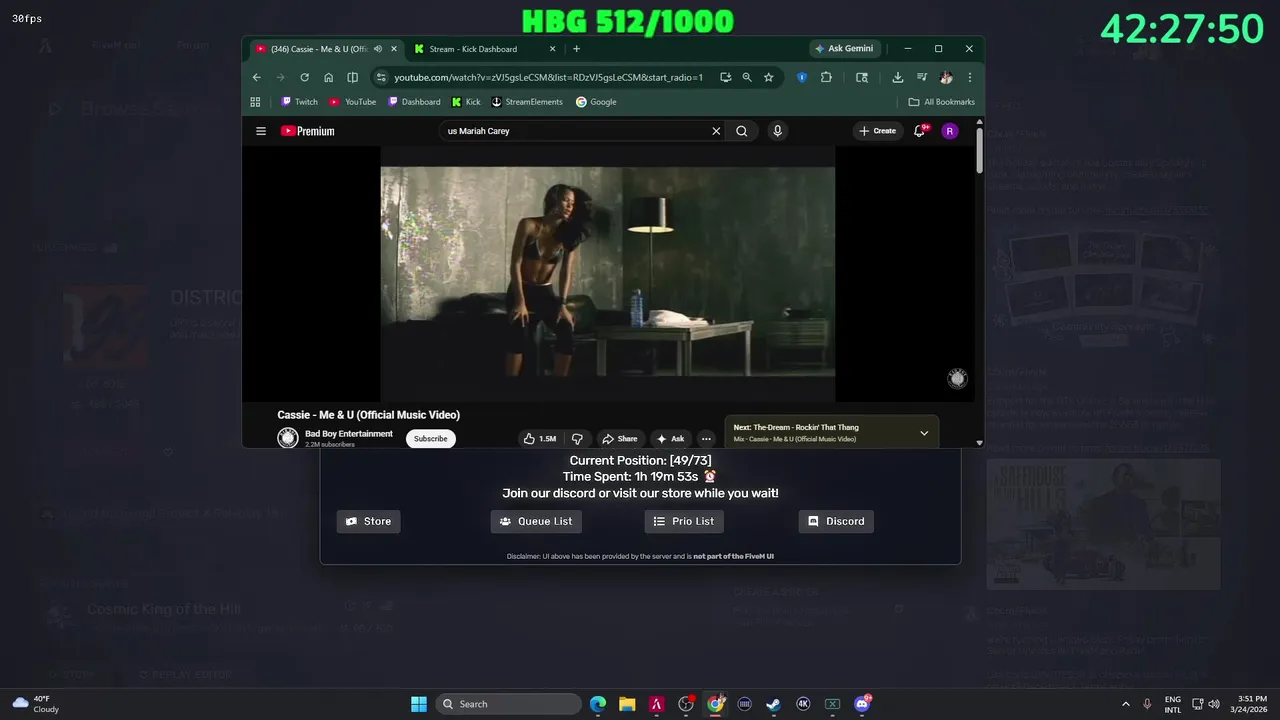This screenshot has height=720, width=1280.
Task: Open the weather widget 40°F Cloudy
Action: click(x=36, y=704)
